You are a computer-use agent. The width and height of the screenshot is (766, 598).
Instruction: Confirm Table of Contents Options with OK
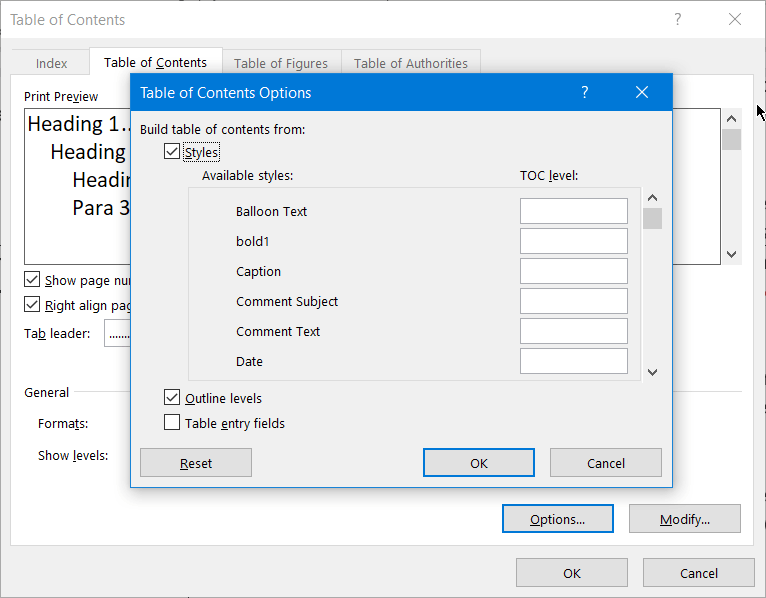pos(479,463)
